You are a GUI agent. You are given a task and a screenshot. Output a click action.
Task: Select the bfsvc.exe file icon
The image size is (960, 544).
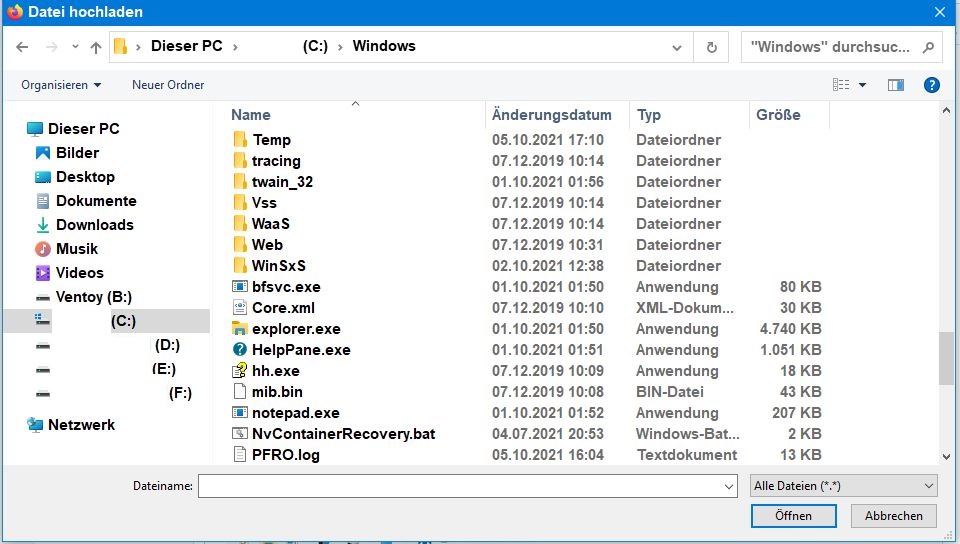point(240,286)
